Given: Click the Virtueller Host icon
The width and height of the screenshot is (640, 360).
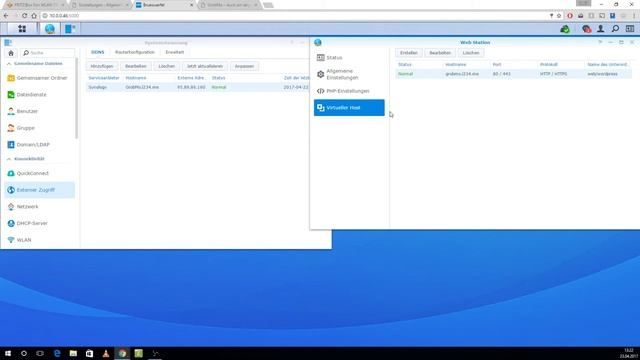Looking at the screenshot, I should (320, 108).
